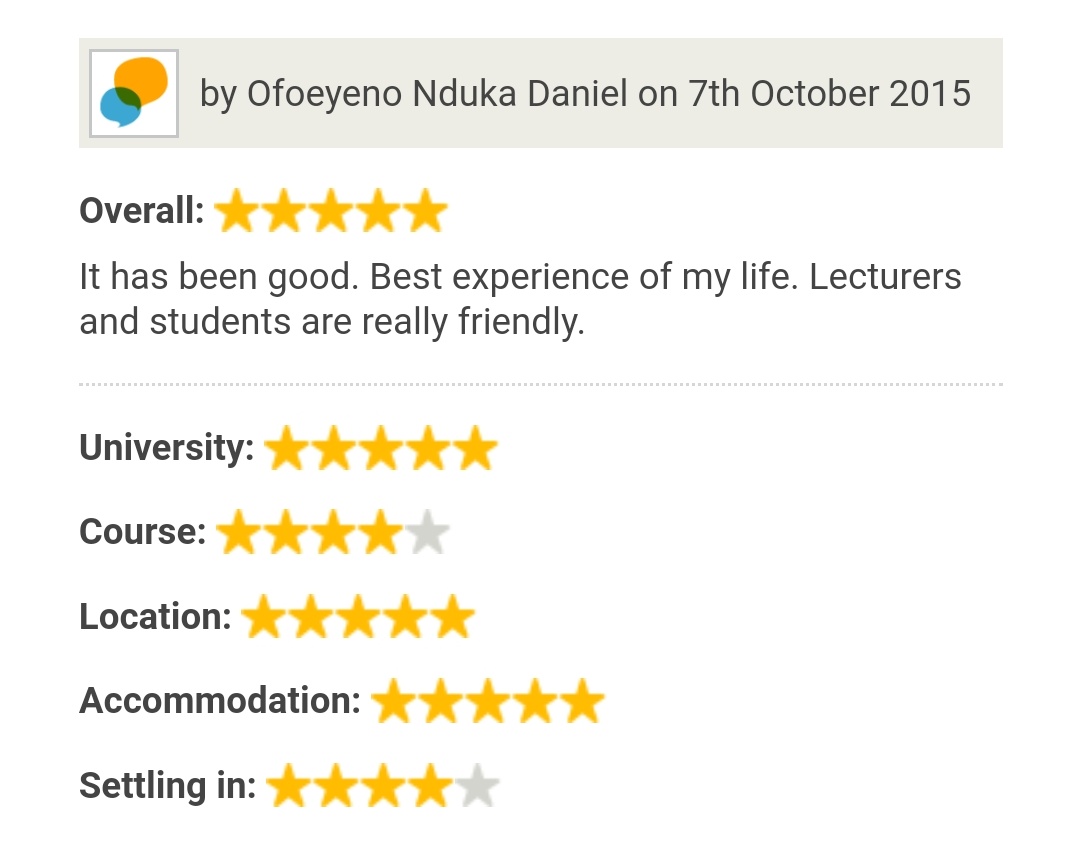Click the speech bubble reviewer avatar icon
Screen dimensions: 1080x845
(134, 93)
